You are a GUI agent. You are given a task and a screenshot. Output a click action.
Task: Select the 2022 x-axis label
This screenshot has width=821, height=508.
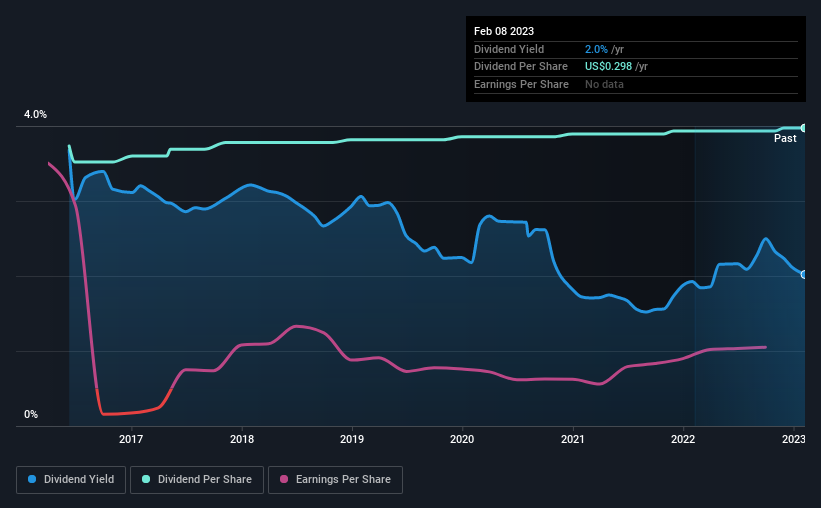point(683,439)
